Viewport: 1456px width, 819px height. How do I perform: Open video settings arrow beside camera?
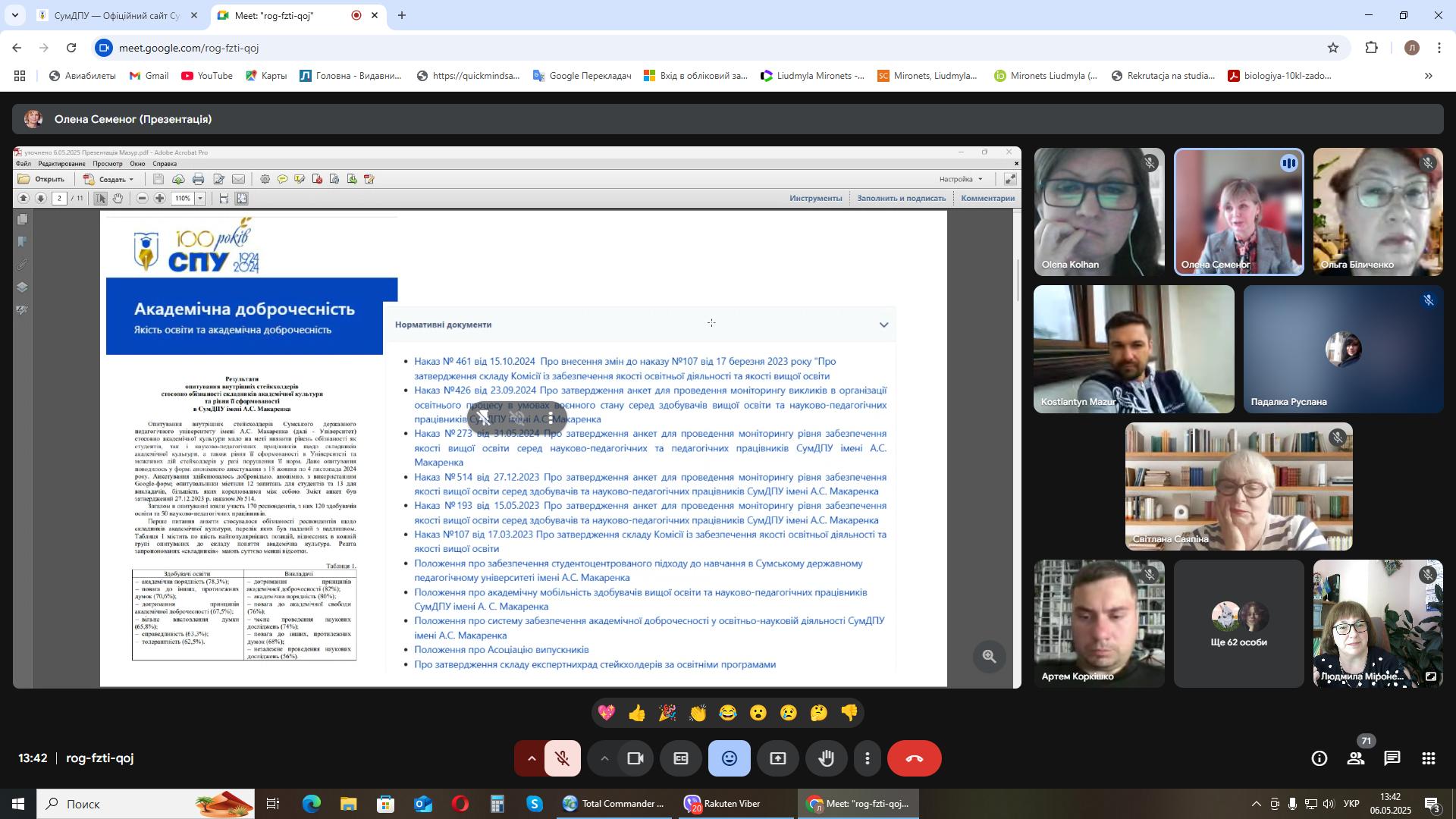(x=604, y=758)
